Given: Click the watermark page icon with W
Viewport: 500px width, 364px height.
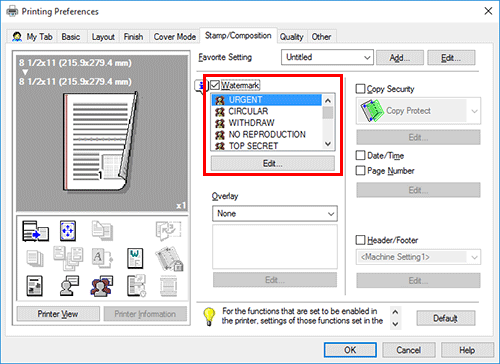Looking at the screenshot, I should coord(135,258).
